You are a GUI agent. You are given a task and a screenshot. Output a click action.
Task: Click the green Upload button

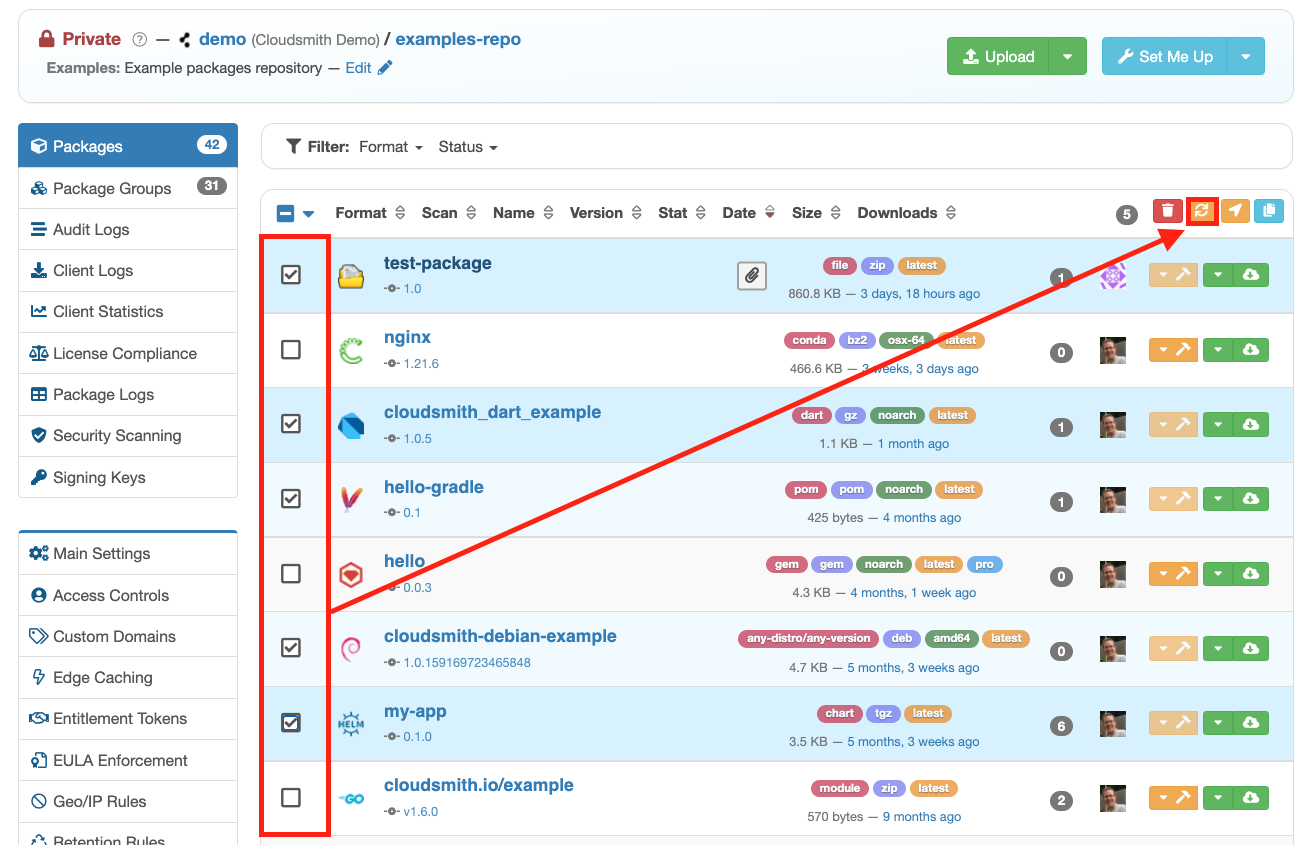(998, 57)
